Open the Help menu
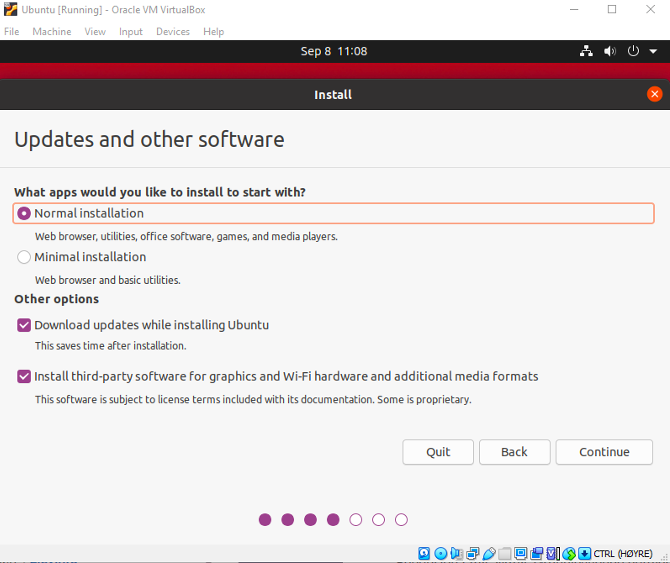The image size is (670, 563). click(213, 32)
